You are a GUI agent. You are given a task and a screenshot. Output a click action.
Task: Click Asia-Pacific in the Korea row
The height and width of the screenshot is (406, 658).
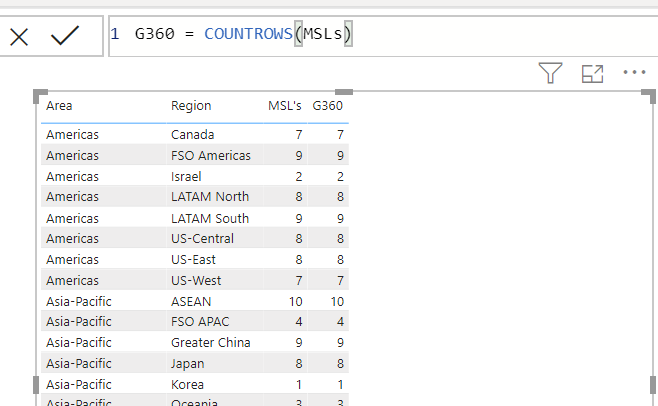[x=78, y=385]
